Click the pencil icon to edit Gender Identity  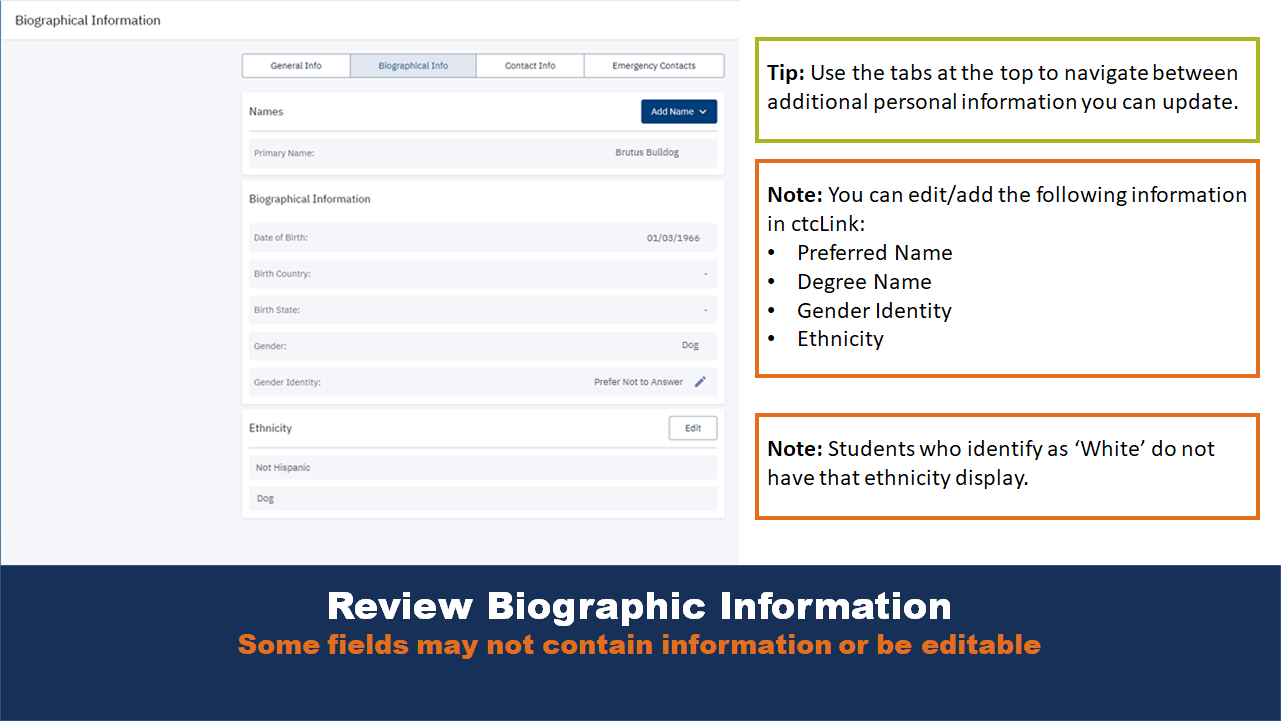tap(700, 382)
